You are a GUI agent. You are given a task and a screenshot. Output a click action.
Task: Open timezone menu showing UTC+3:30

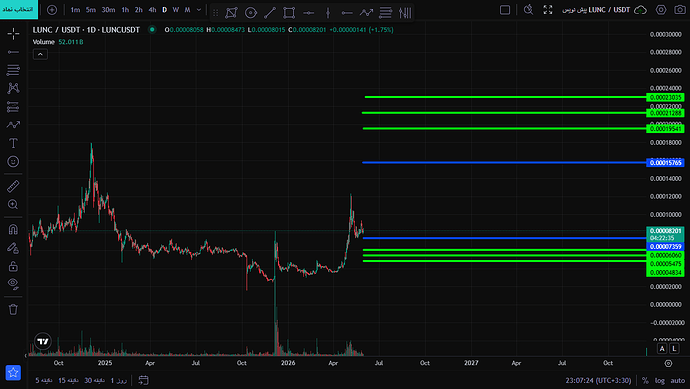tap(598, 380)
